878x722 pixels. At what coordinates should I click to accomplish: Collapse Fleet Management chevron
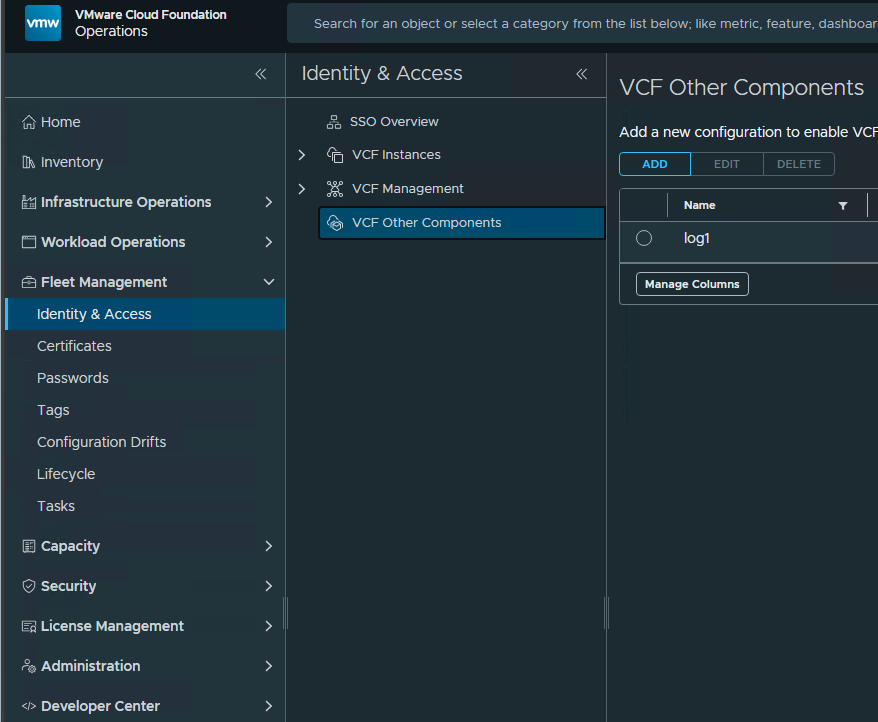[269, 282]
